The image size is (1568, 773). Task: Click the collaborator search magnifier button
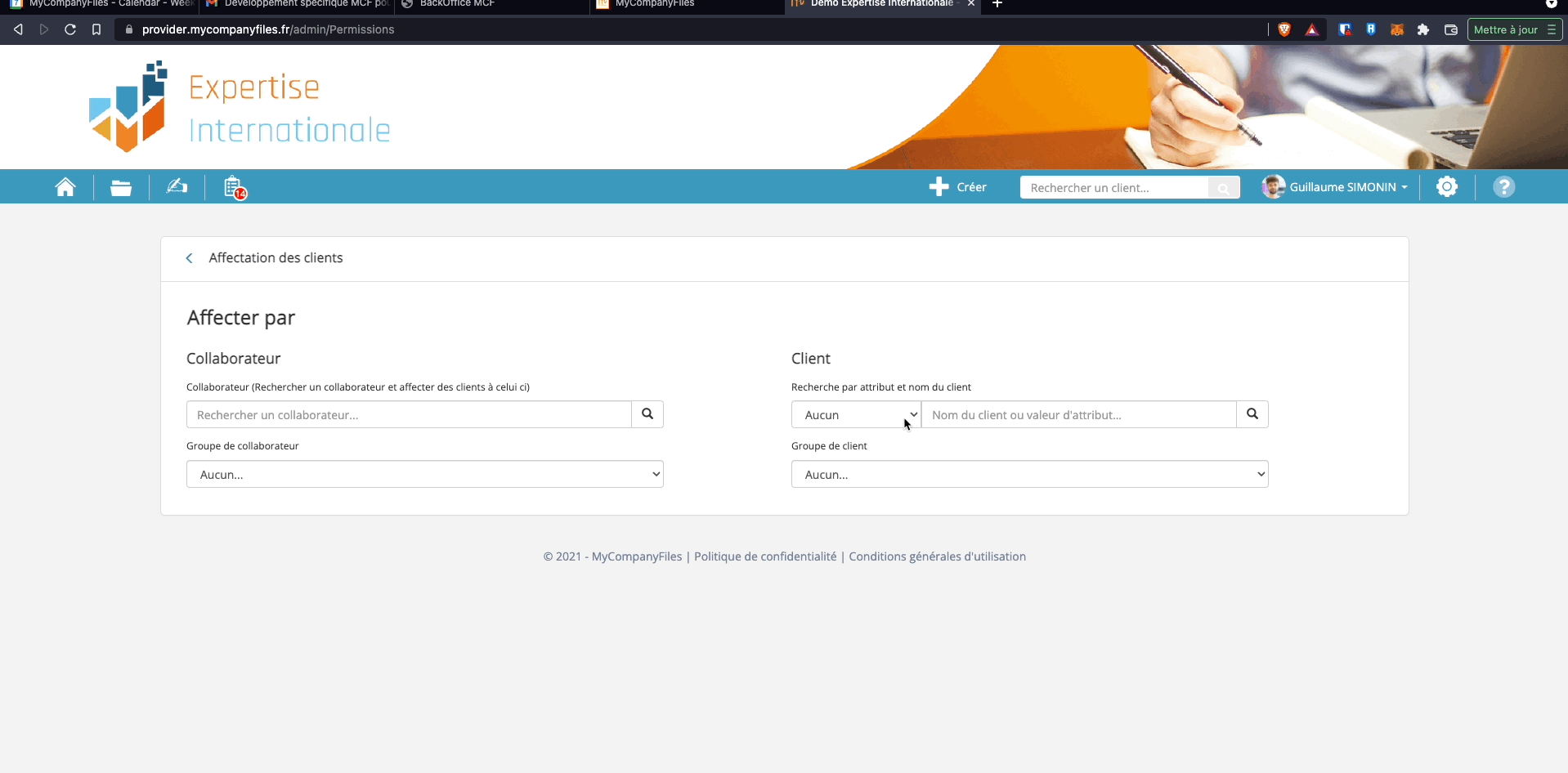point(647,414)
